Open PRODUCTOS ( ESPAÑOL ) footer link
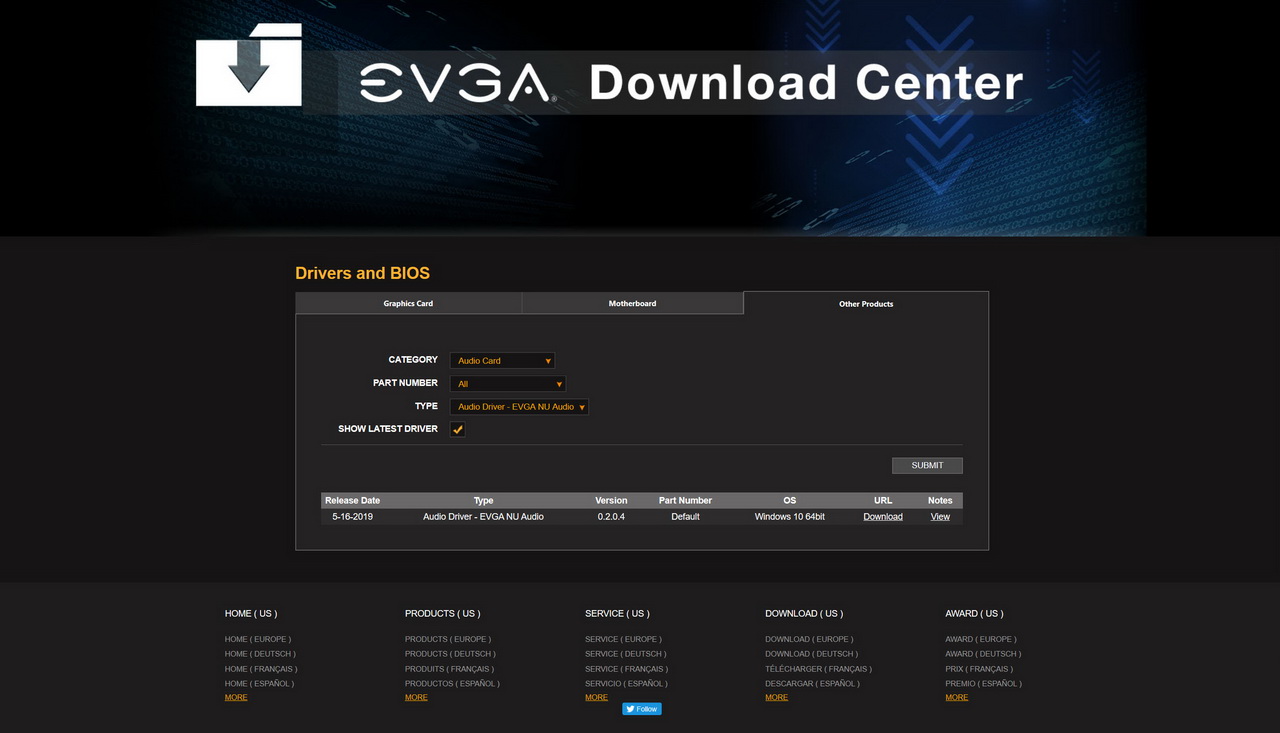This screenshot has height=733, width=1280. [452, 684]
